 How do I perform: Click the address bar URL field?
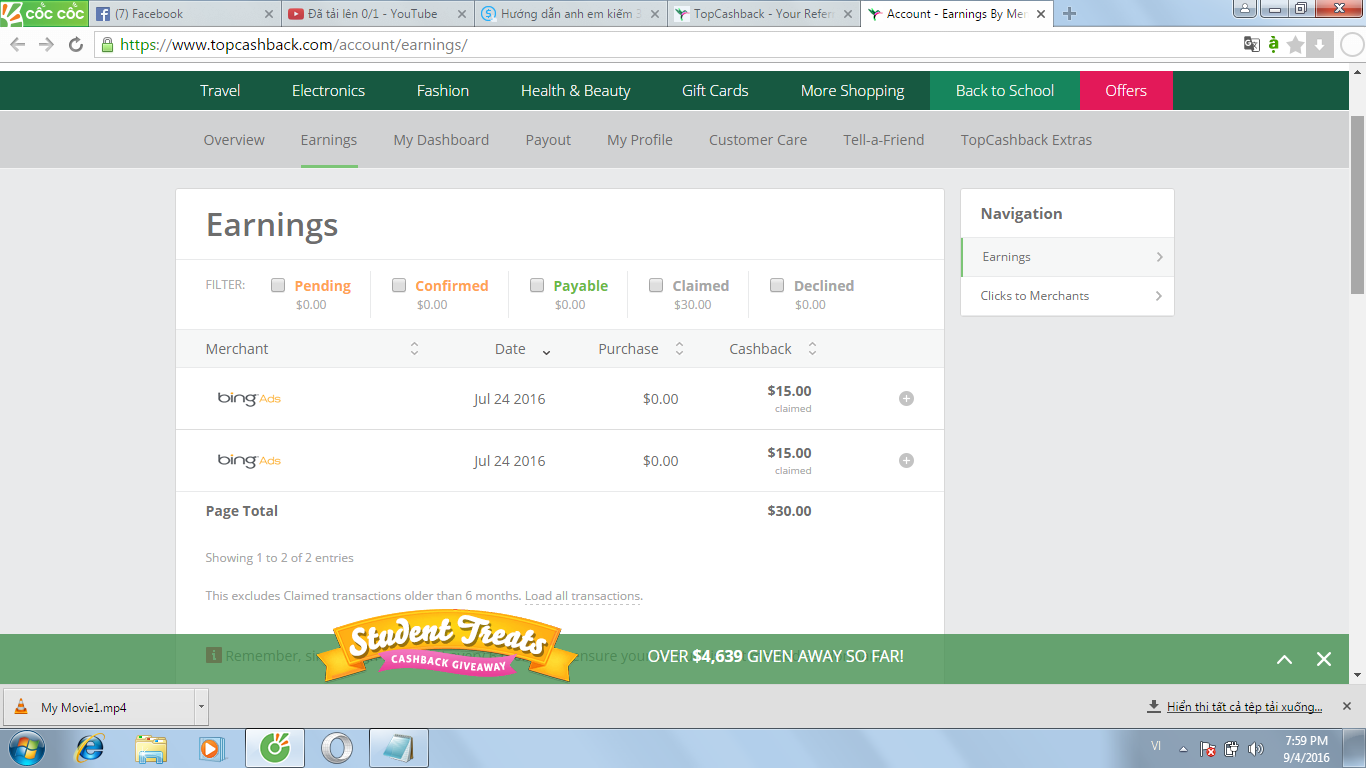[665, 44]
